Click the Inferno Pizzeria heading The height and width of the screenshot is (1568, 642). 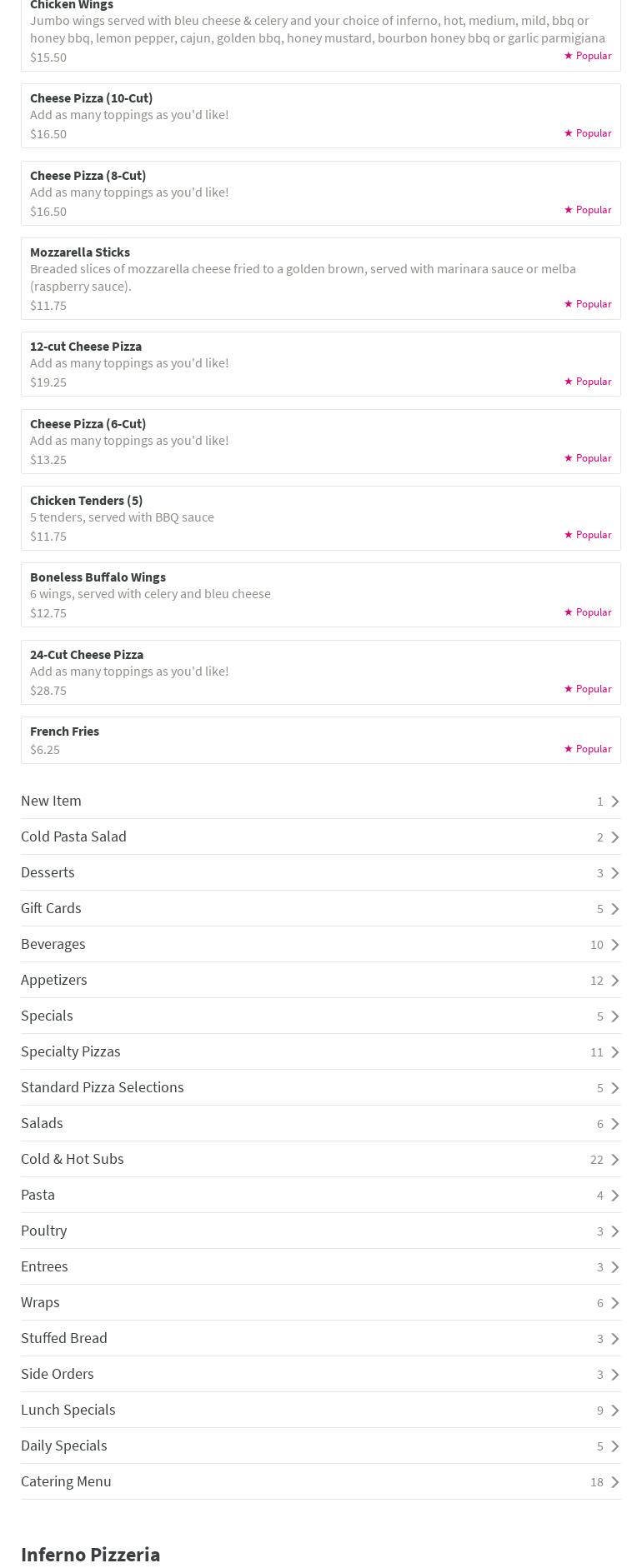(x=91, y=1555)
